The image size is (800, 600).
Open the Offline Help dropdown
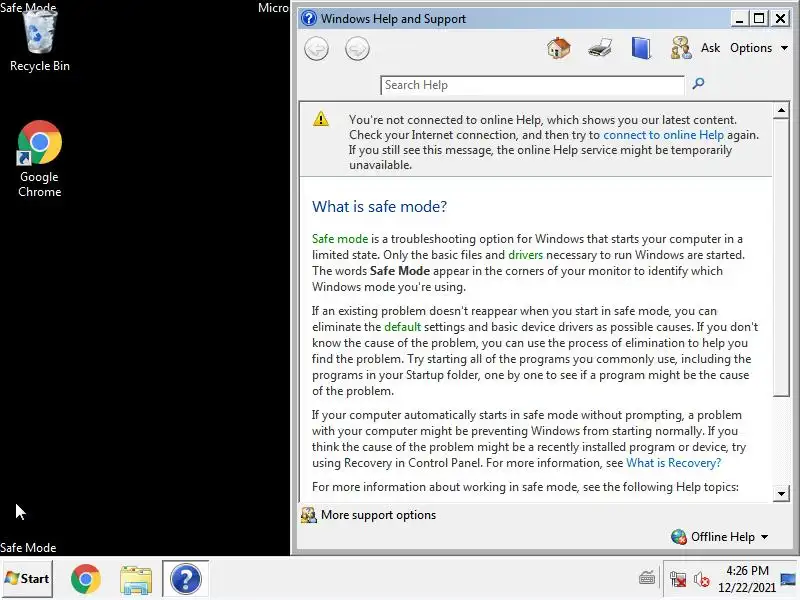click(x=719, y=537)
